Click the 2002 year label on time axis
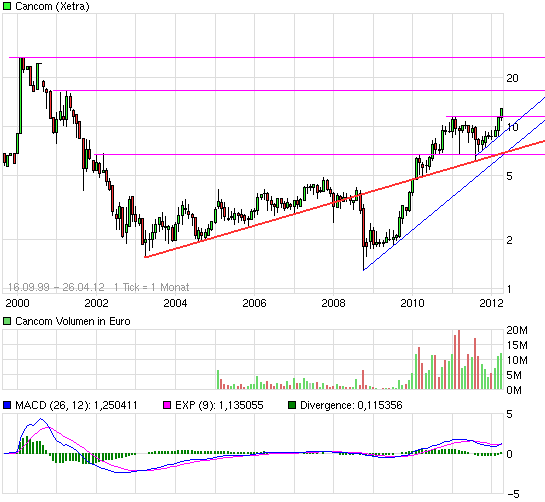The height and width of the screenshot is (502, 545). [96, 303]
